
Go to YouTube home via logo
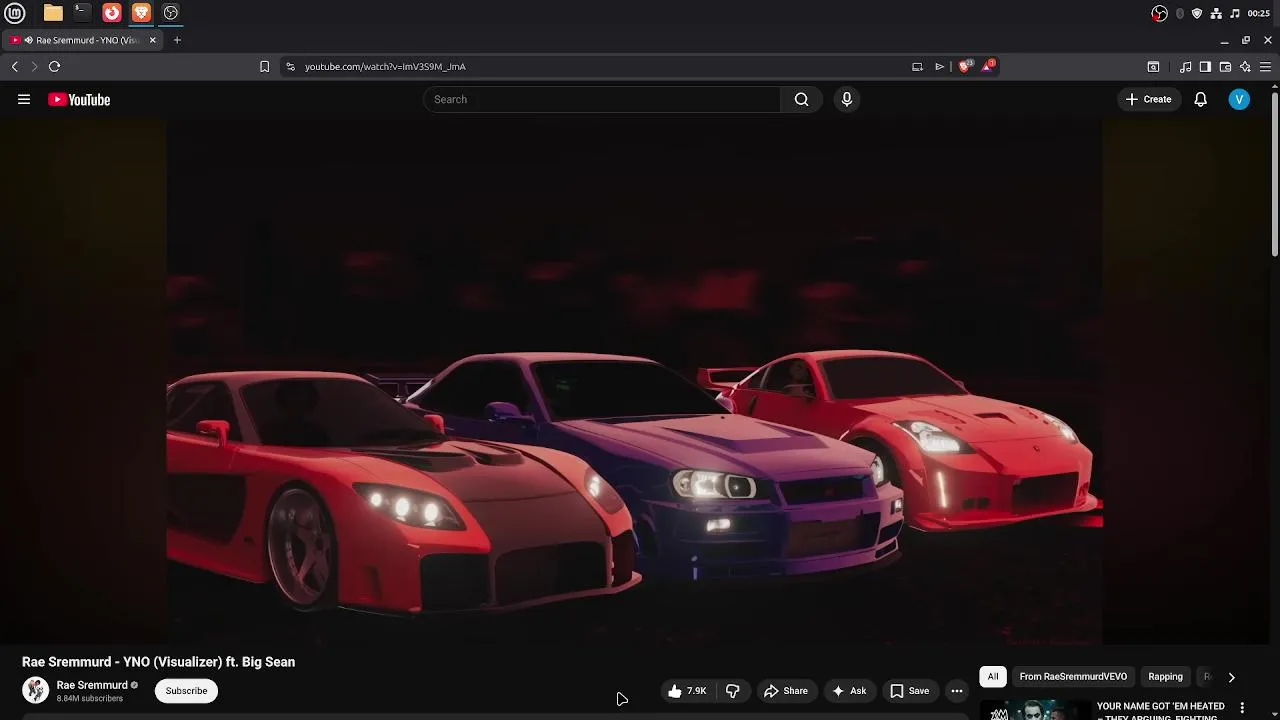click(79, 99)
